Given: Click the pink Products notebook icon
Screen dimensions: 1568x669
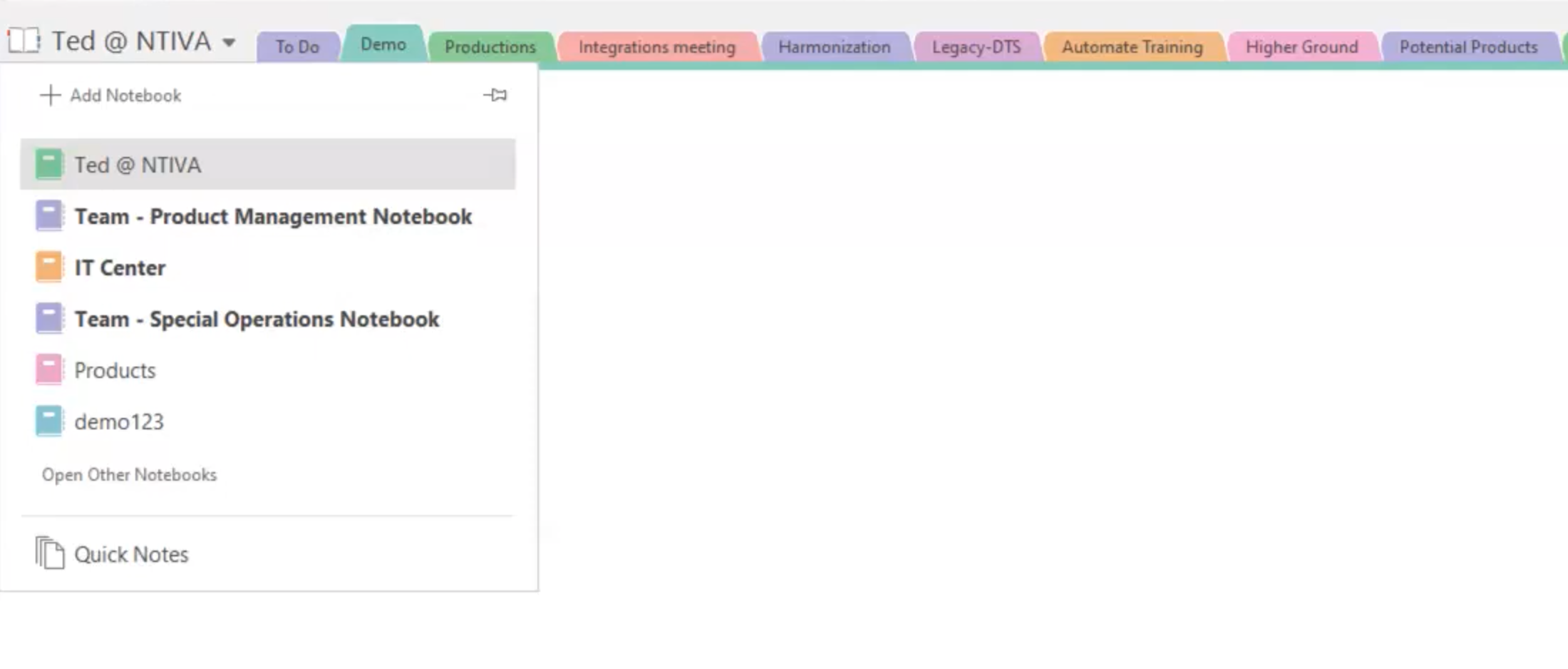Looking at the screenshot, I should tap(47, 369).
